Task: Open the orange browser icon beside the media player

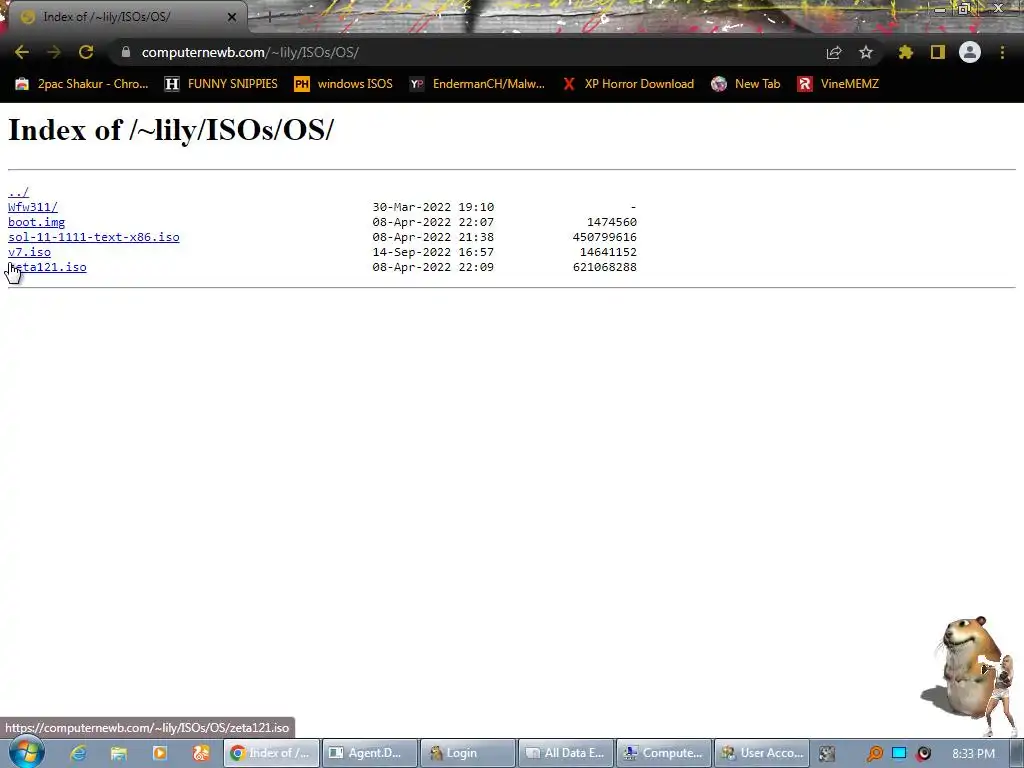Action: point(200,753)
